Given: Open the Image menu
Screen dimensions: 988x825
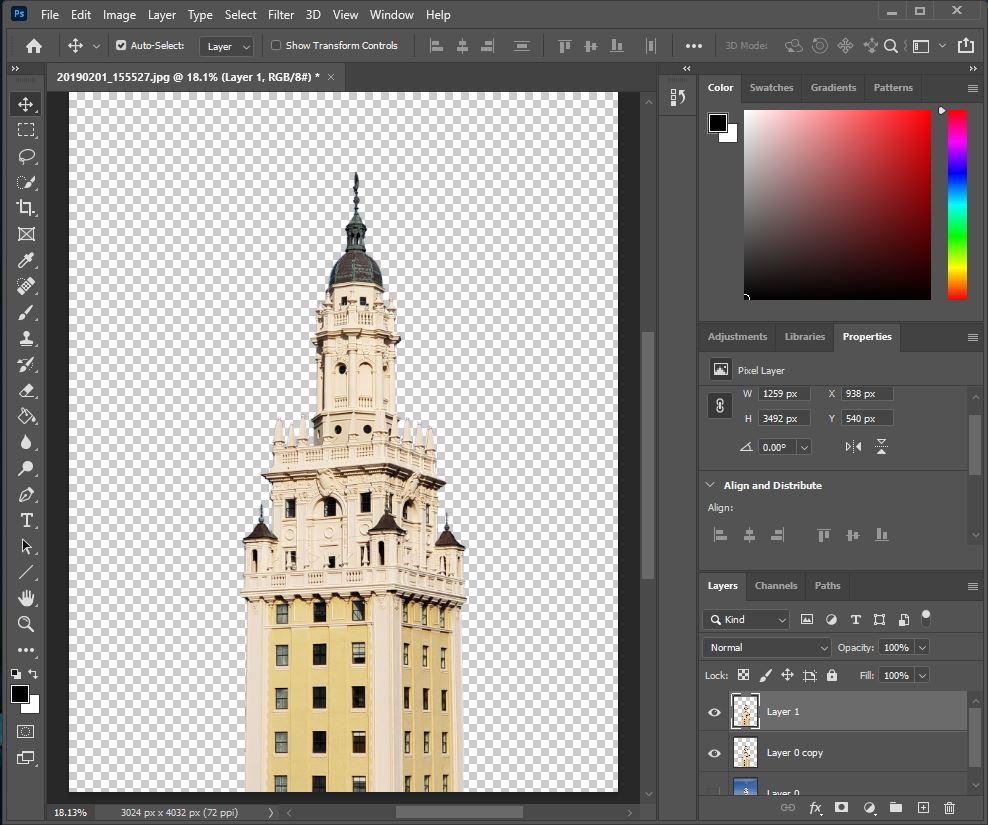Looking at the screenshot, I should coord(119,14).
